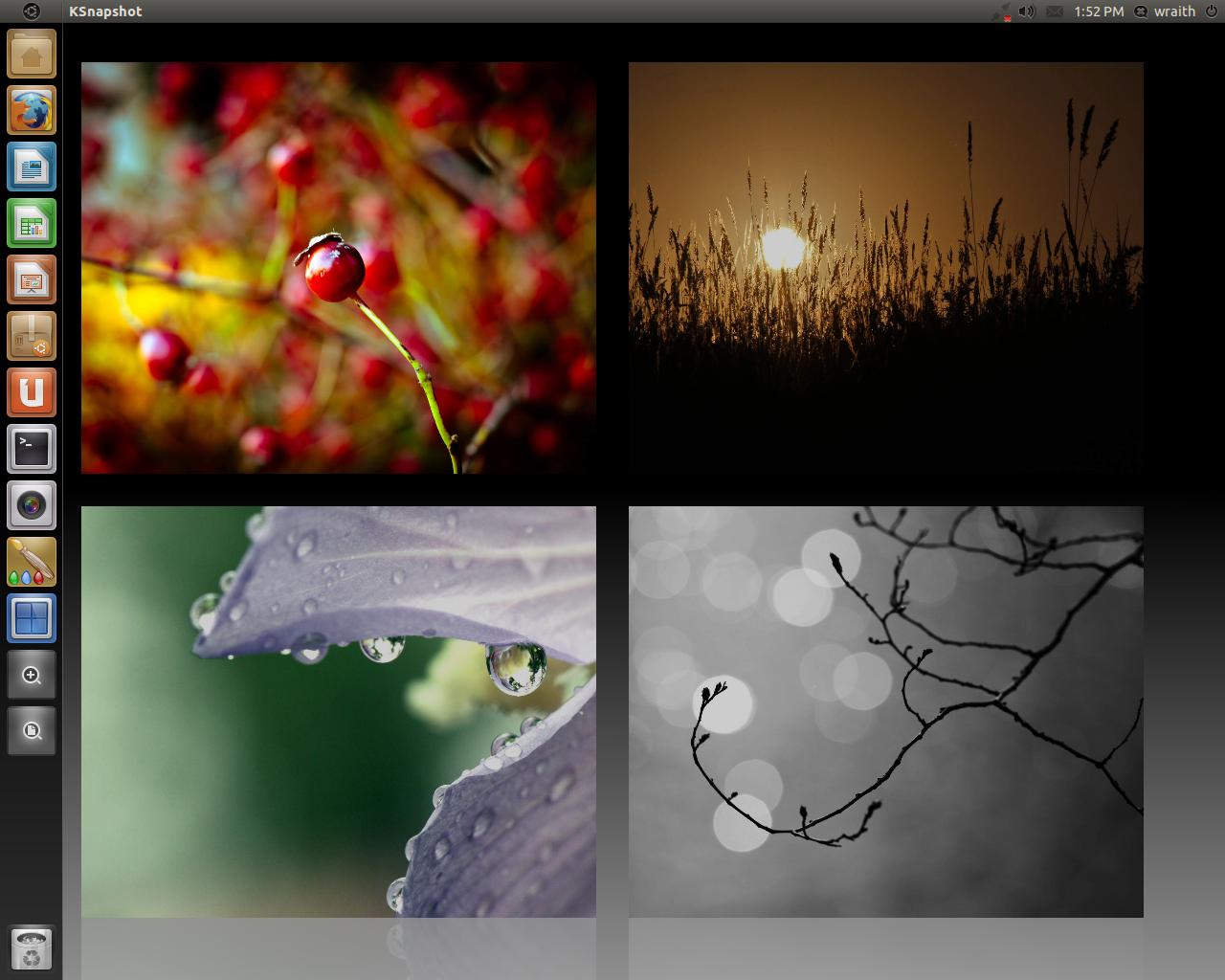1225x980 pixels.
Task: Open the Applications lens magnifier icon
Action: (32, 675)
